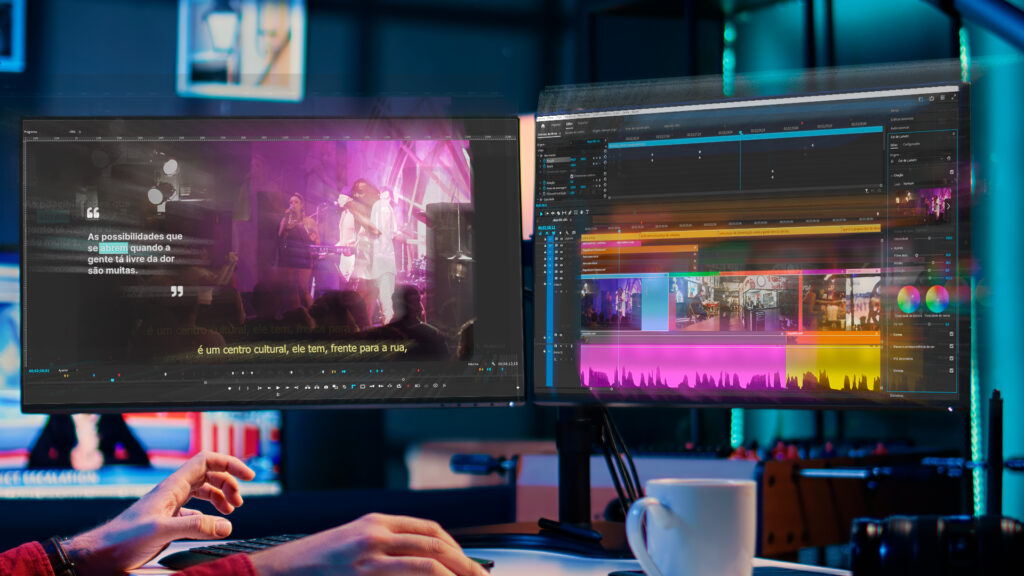Click Mark In icon in program monitor

[239, 388]
